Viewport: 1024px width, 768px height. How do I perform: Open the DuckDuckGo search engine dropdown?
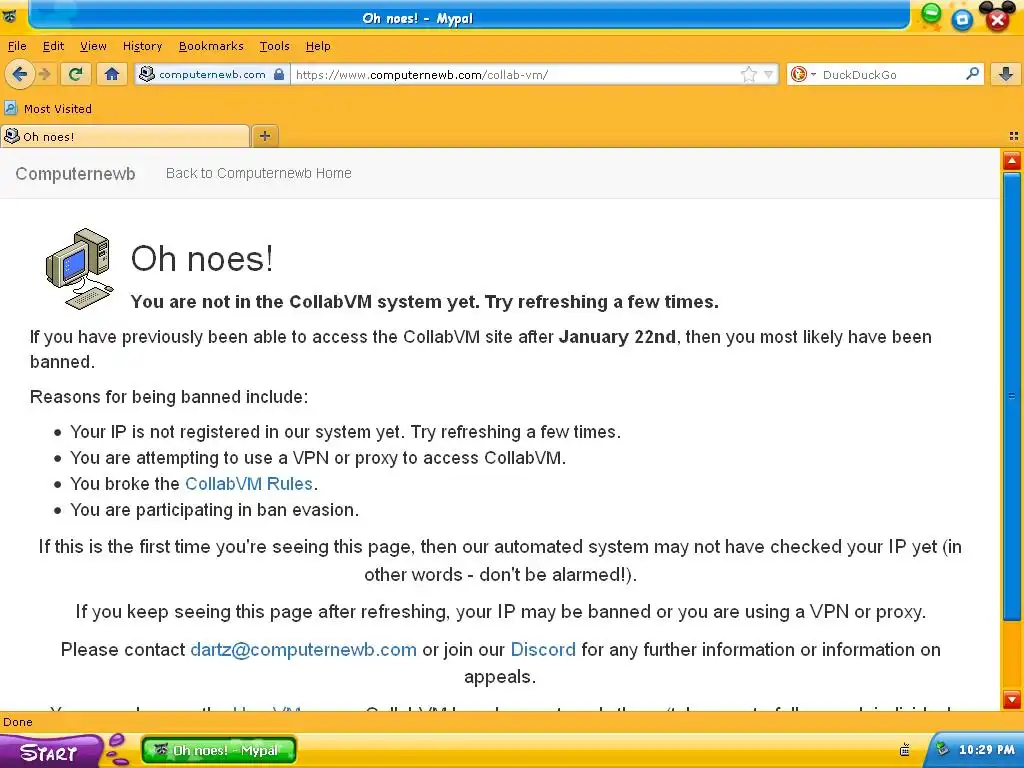[x=801, y=74]
